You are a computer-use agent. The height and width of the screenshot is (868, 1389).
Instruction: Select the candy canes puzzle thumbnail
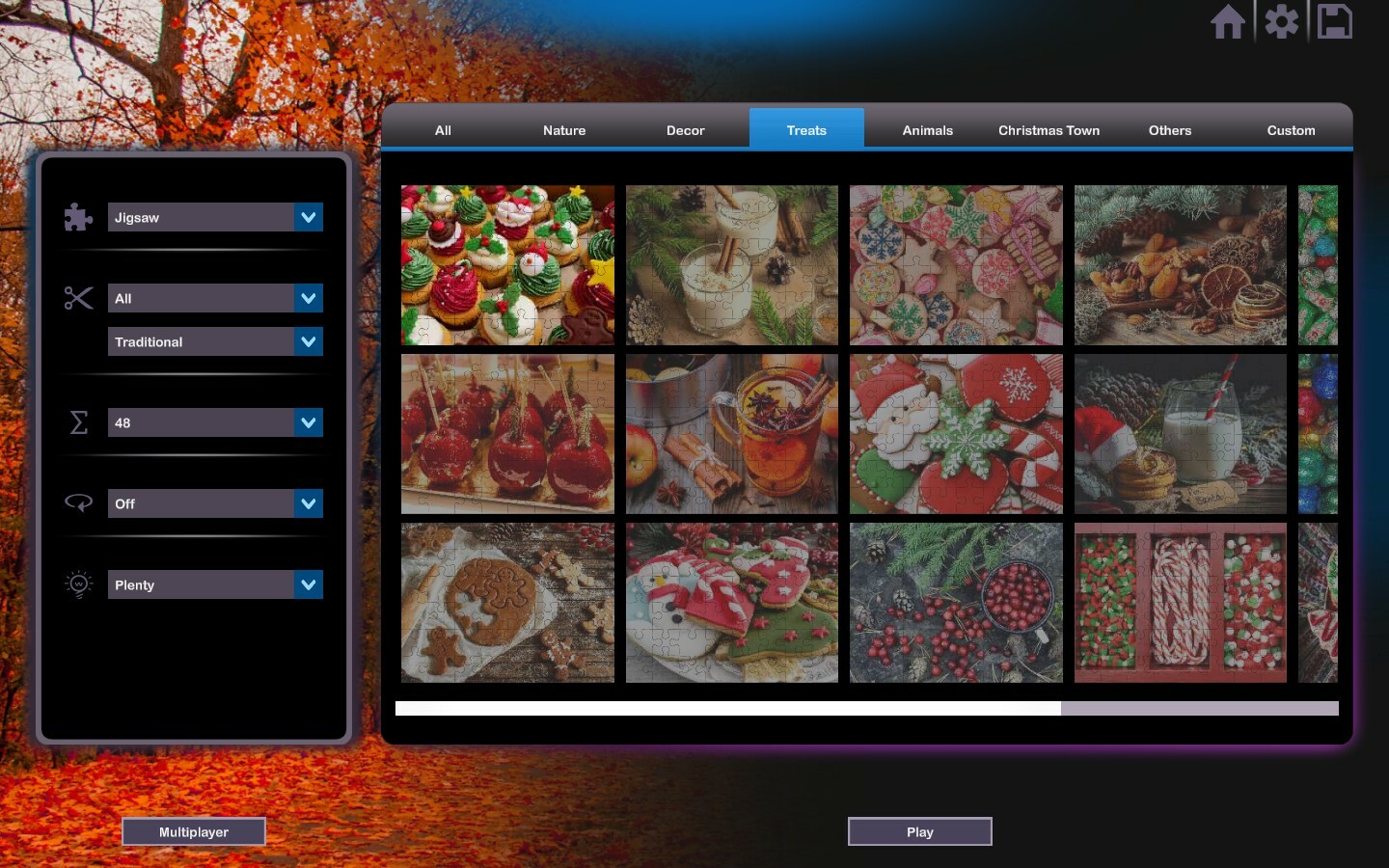pyautogui.click(x=1180, y=602)
